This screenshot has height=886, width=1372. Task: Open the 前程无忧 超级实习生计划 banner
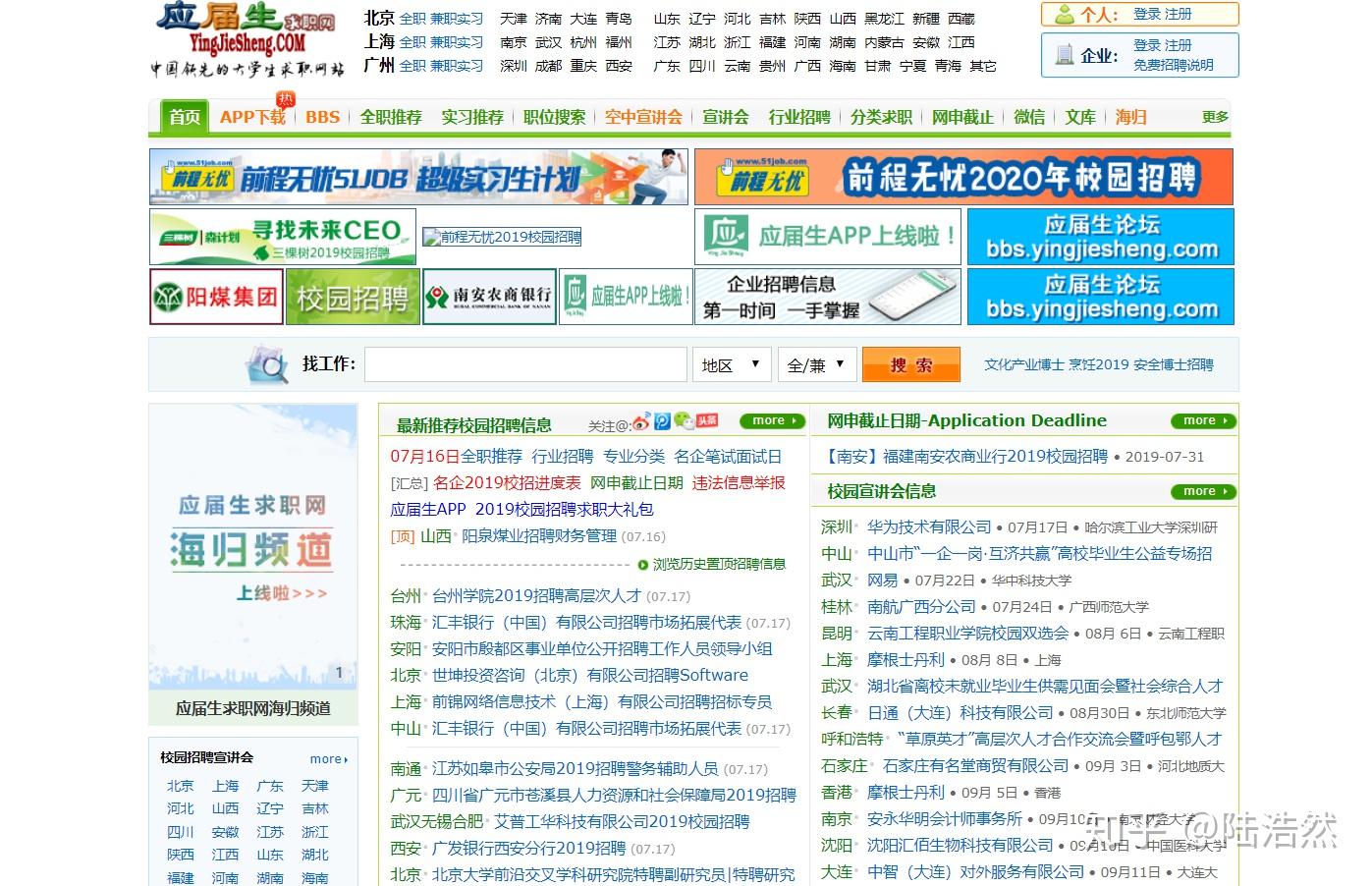coord(418,177)
